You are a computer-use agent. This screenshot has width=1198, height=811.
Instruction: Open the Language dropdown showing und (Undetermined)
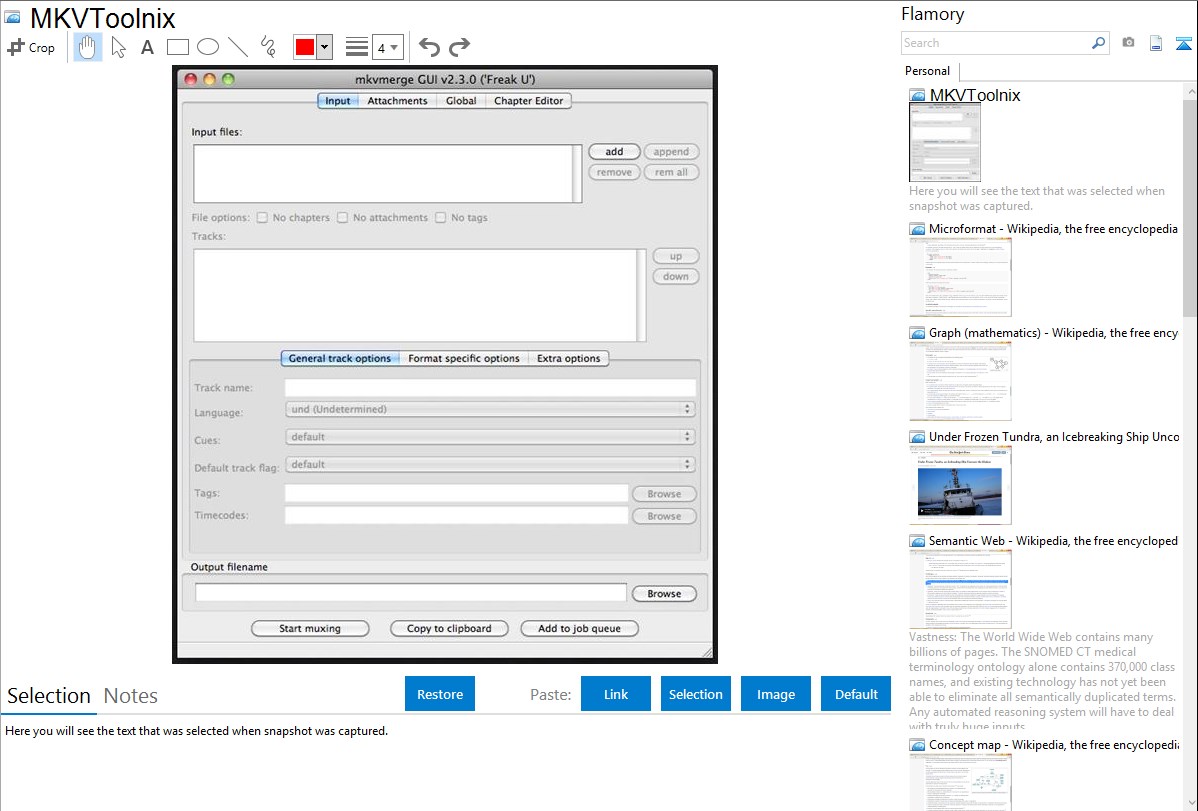pyautogui.click(x=490, y=409)
